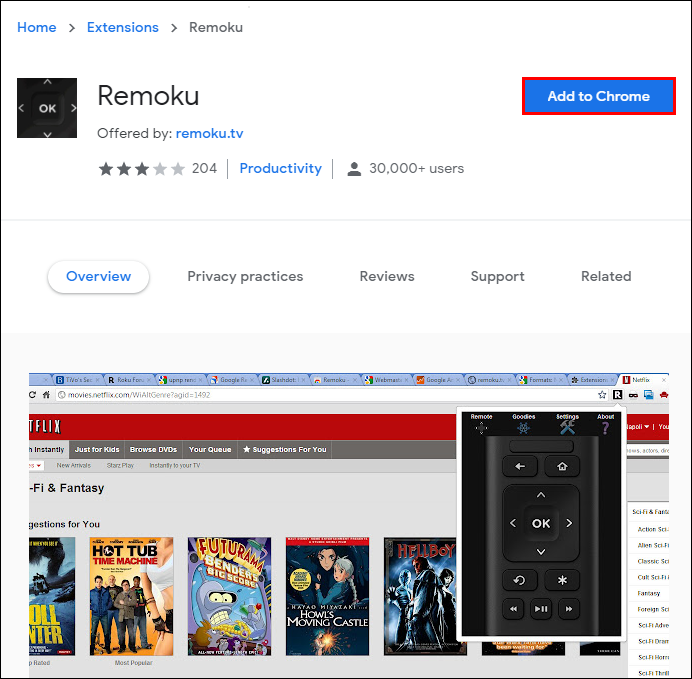Open the Extensions breadcrumb link
692x679 pixels.
[123, 27]
